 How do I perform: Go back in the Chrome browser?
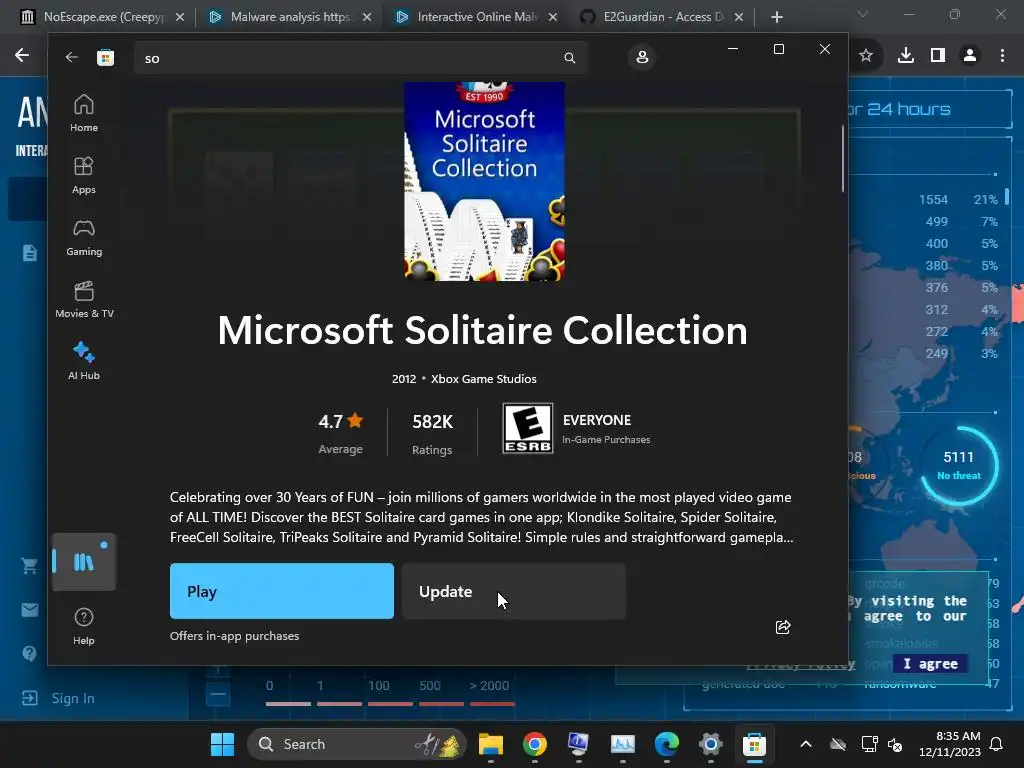pos(22,56)
